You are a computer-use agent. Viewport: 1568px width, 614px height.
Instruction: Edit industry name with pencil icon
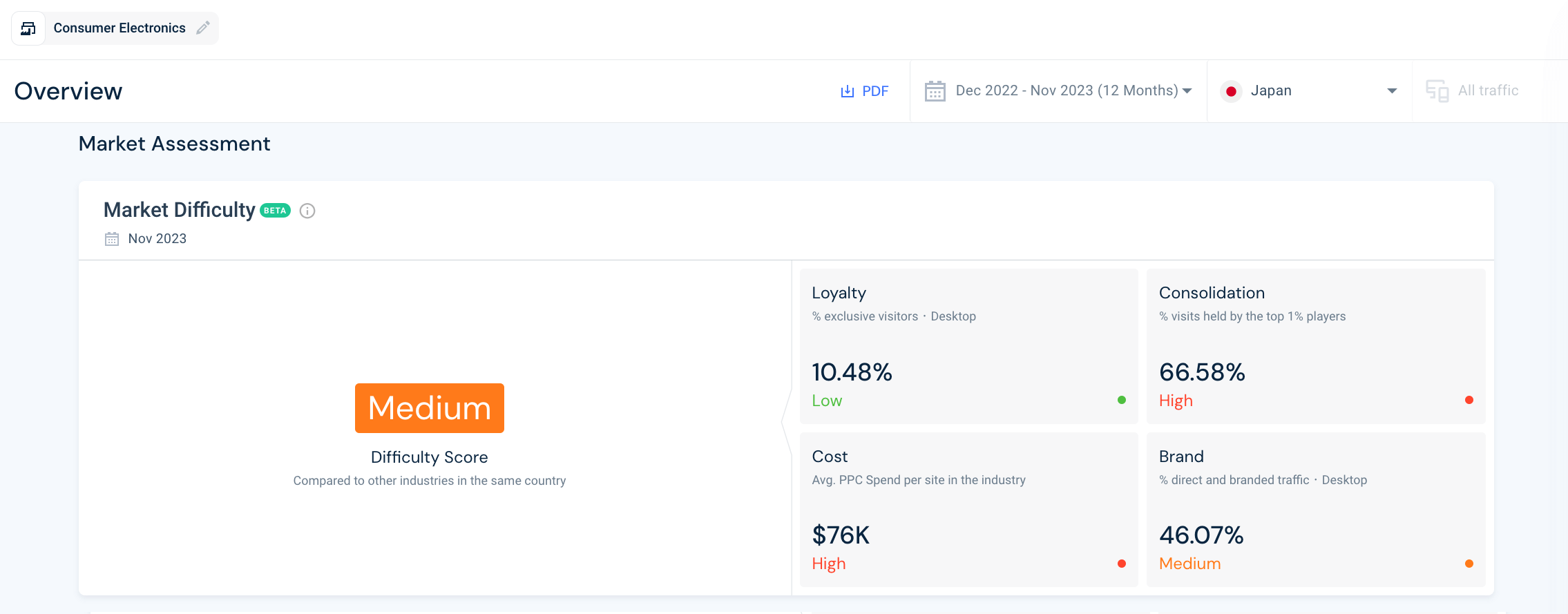click(x=203, y=28)
